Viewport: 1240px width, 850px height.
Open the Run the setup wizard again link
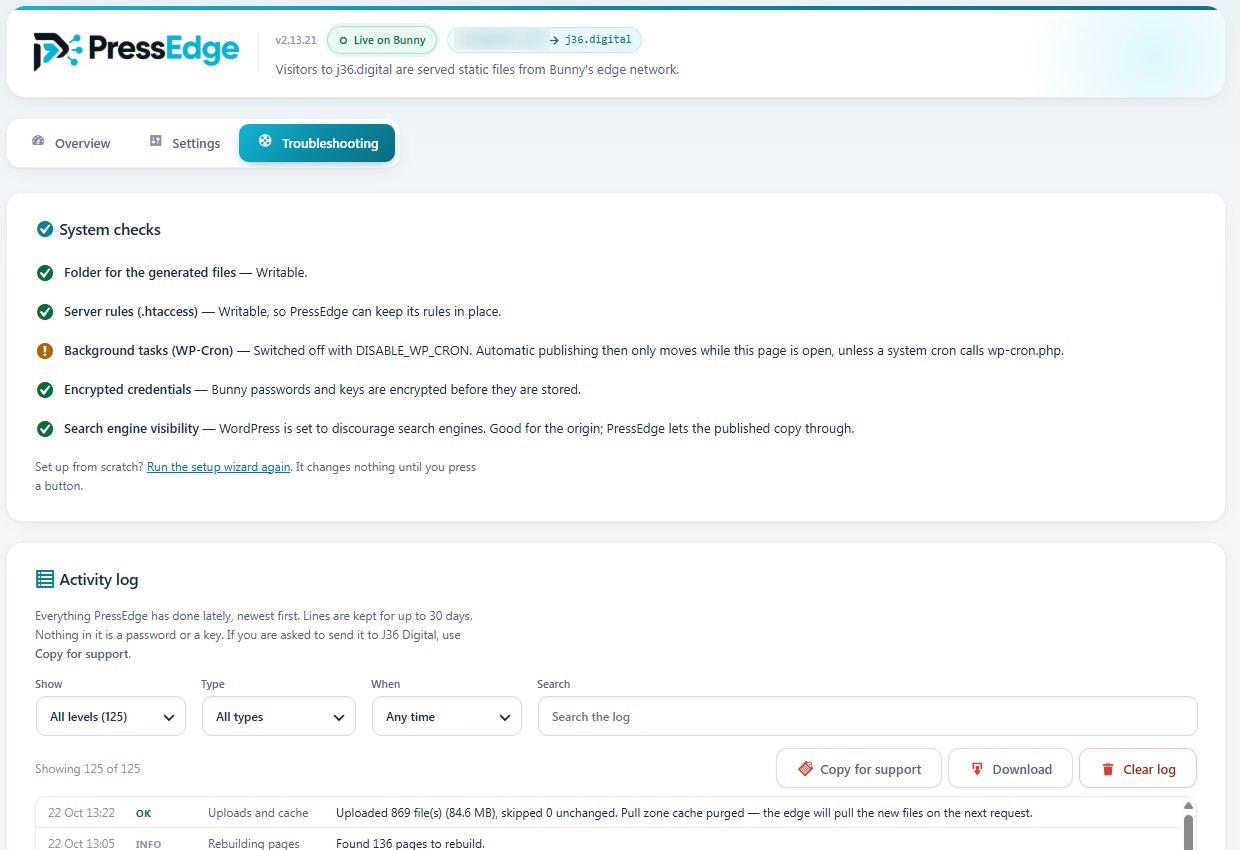[x=218, y=467]
